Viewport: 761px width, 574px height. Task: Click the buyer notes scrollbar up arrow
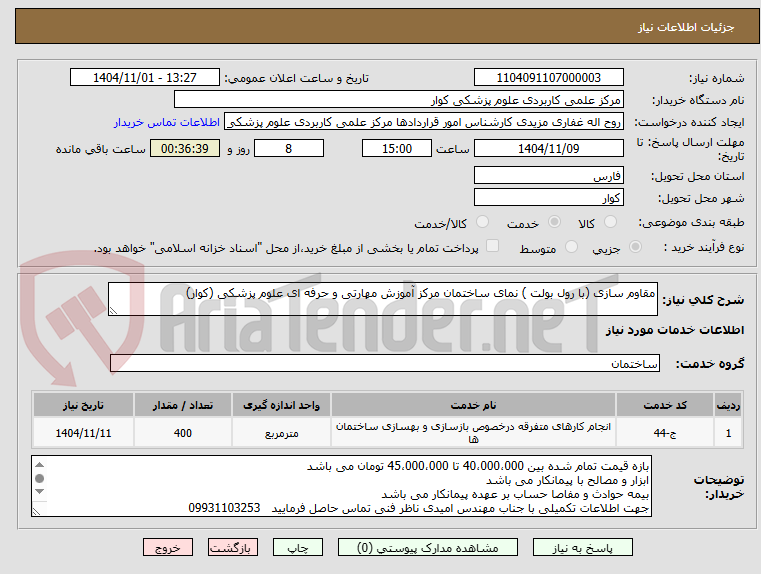(40, 464)
